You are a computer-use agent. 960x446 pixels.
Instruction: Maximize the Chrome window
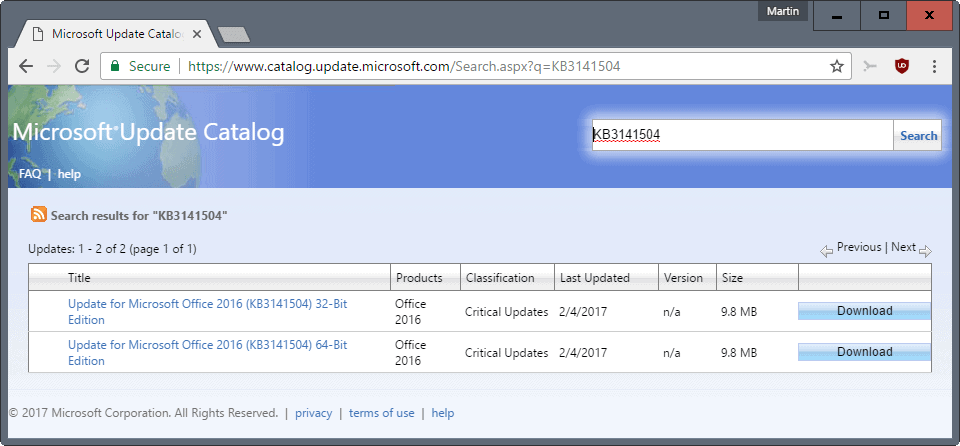(x=883, y=15)
